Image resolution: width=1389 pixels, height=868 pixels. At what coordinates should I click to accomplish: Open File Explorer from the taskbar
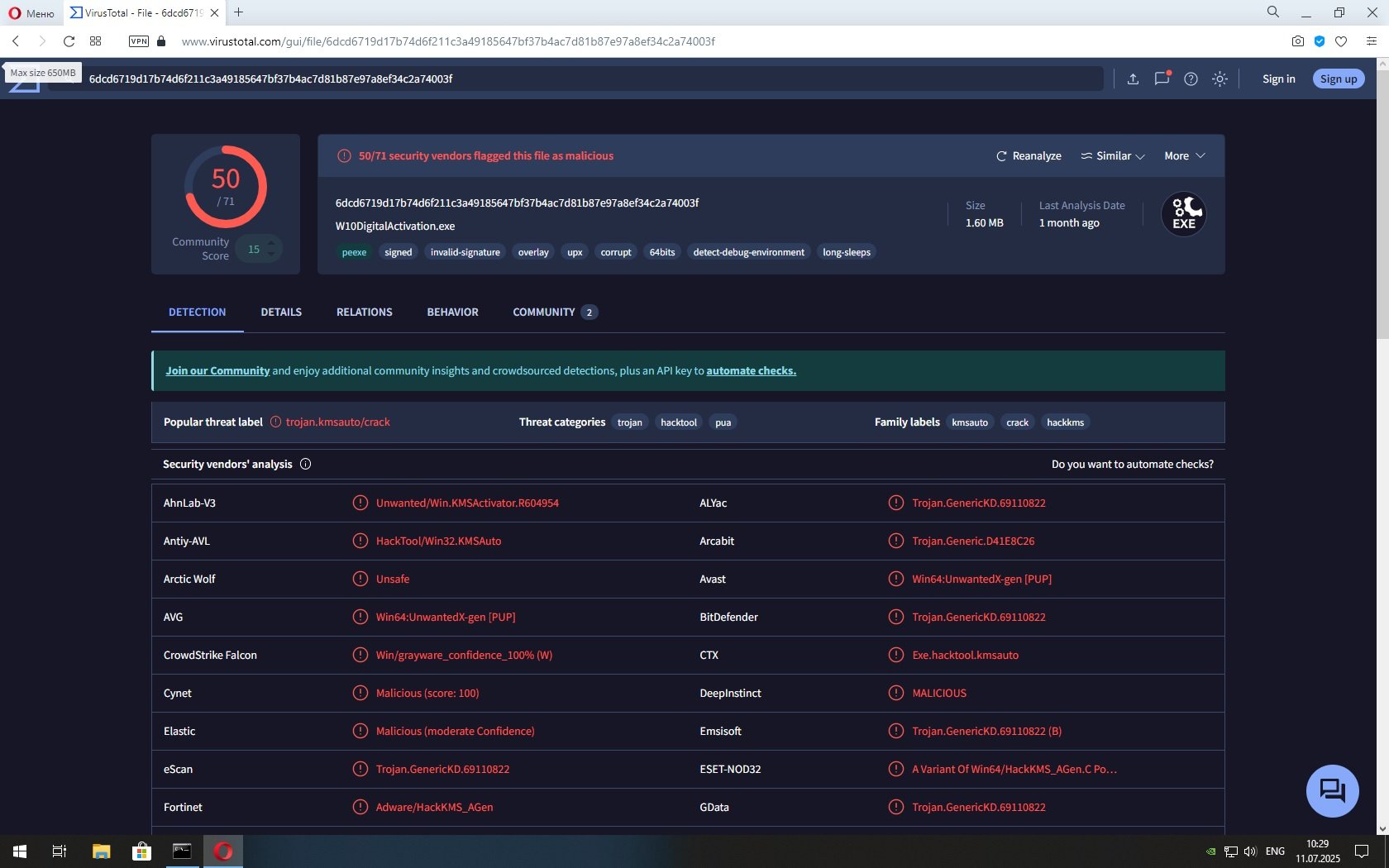click(101, 851)
